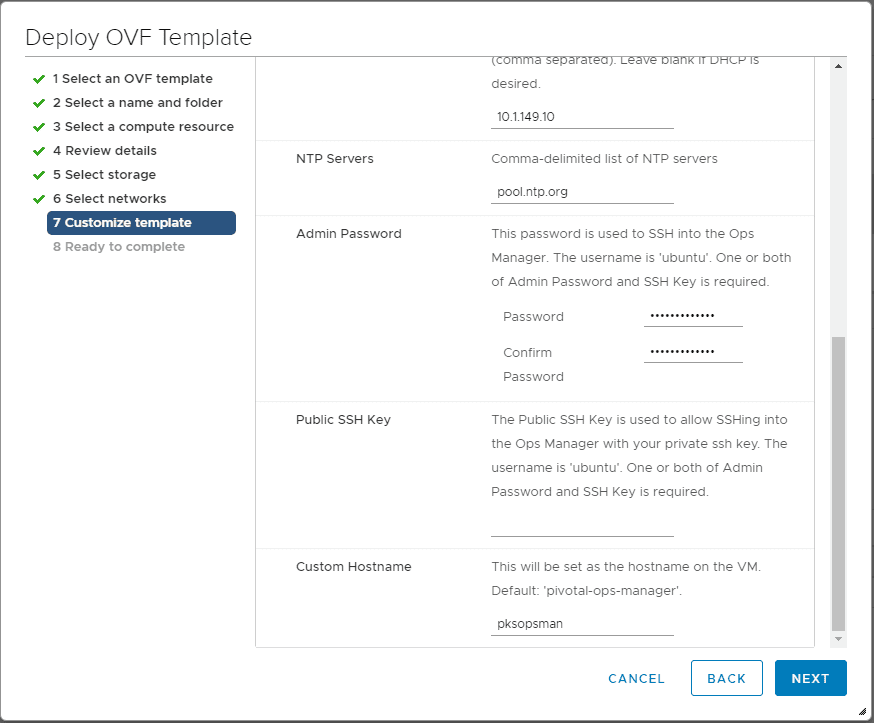Click the scrollbar up arrow
Screen dimensions: 874x723
pyautogui.click(x=838, y=65)
